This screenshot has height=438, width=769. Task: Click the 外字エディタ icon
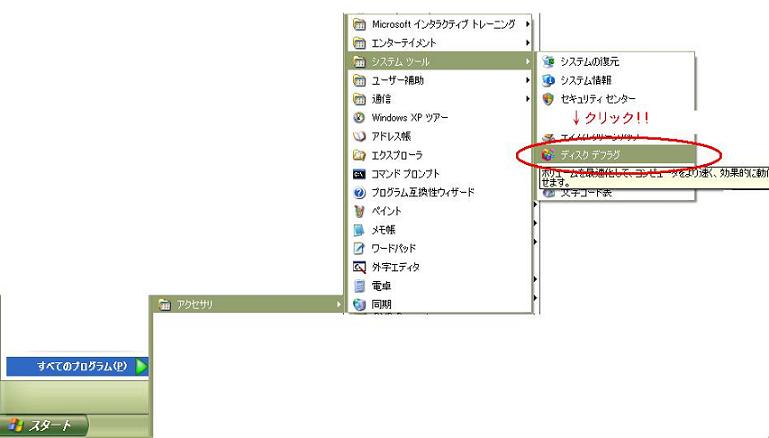(x=360, y=267)
